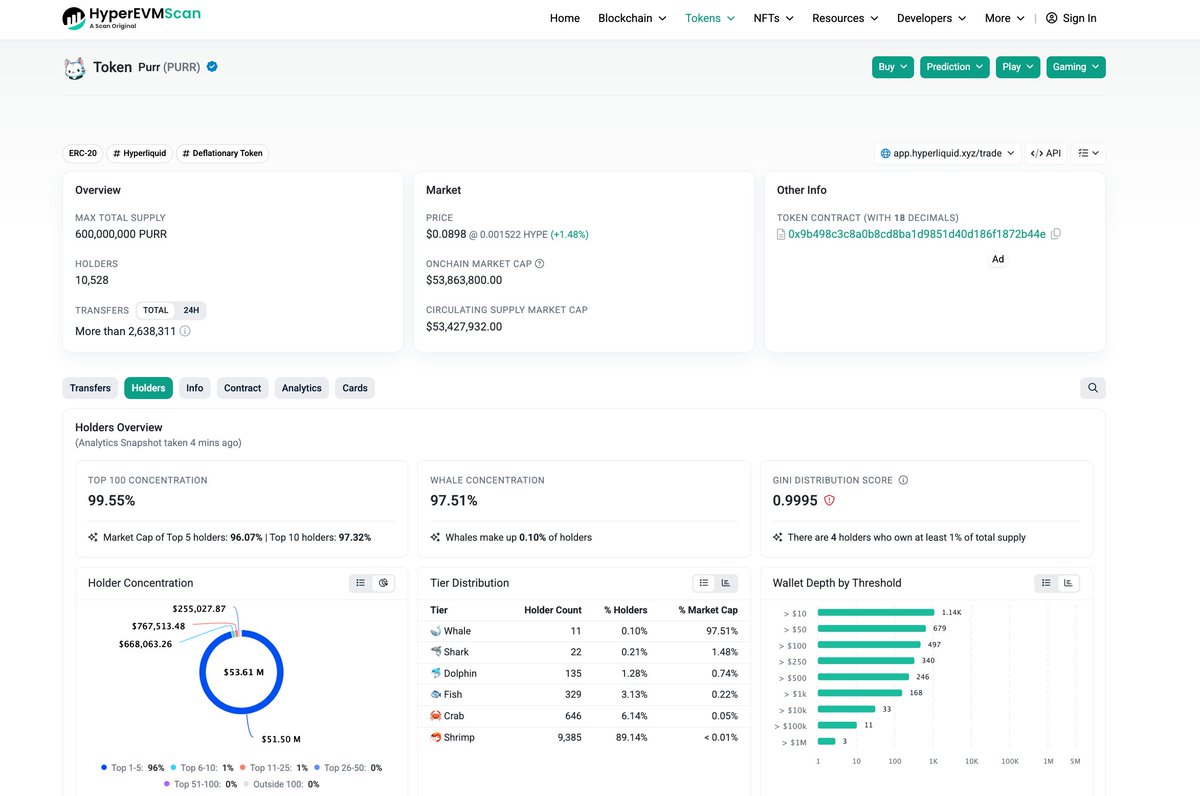
Task: Click the blue verified checkmark badge
Action: coord(212,67)
